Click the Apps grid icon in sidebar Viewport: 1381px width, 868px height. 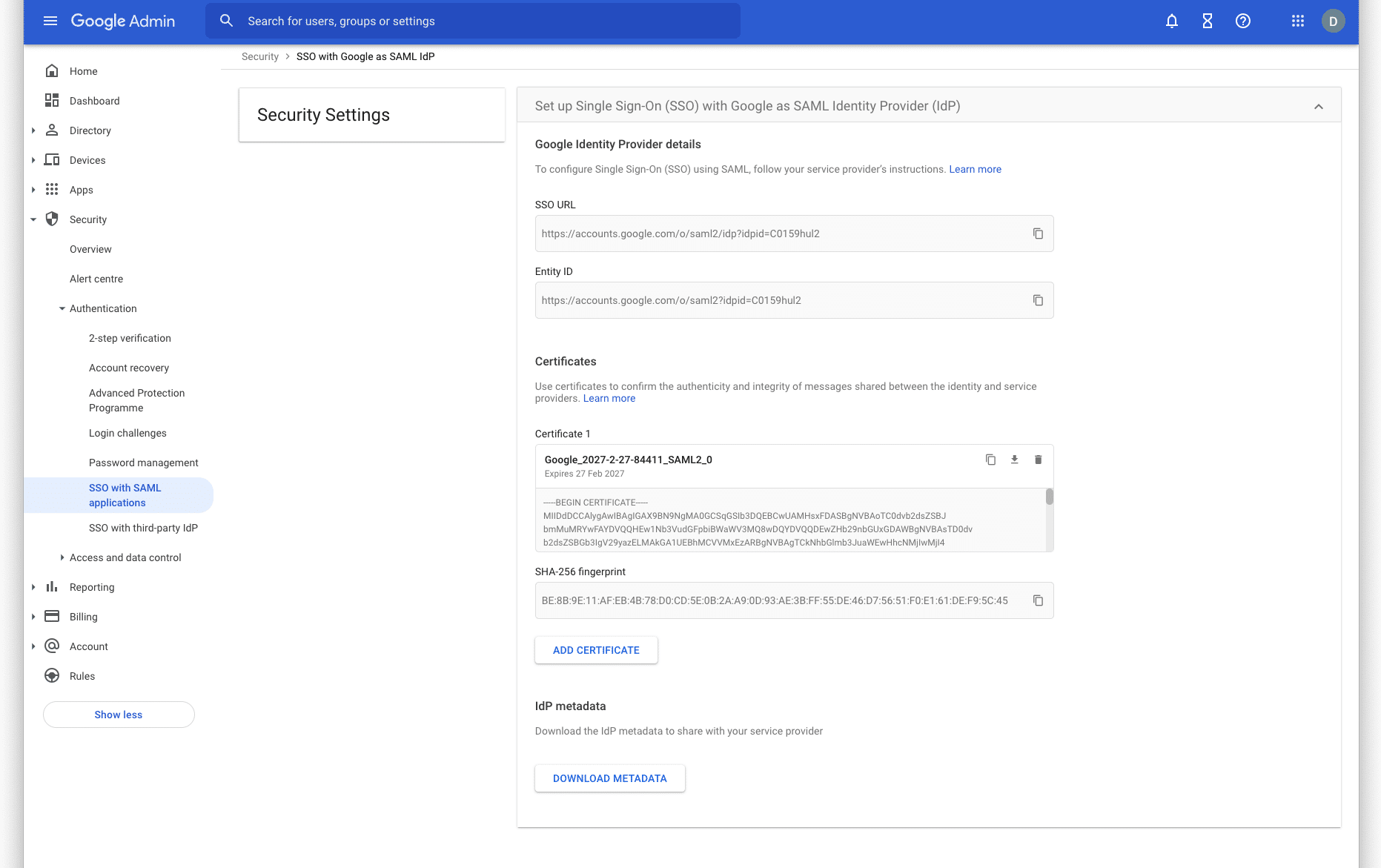pos(52,190)
